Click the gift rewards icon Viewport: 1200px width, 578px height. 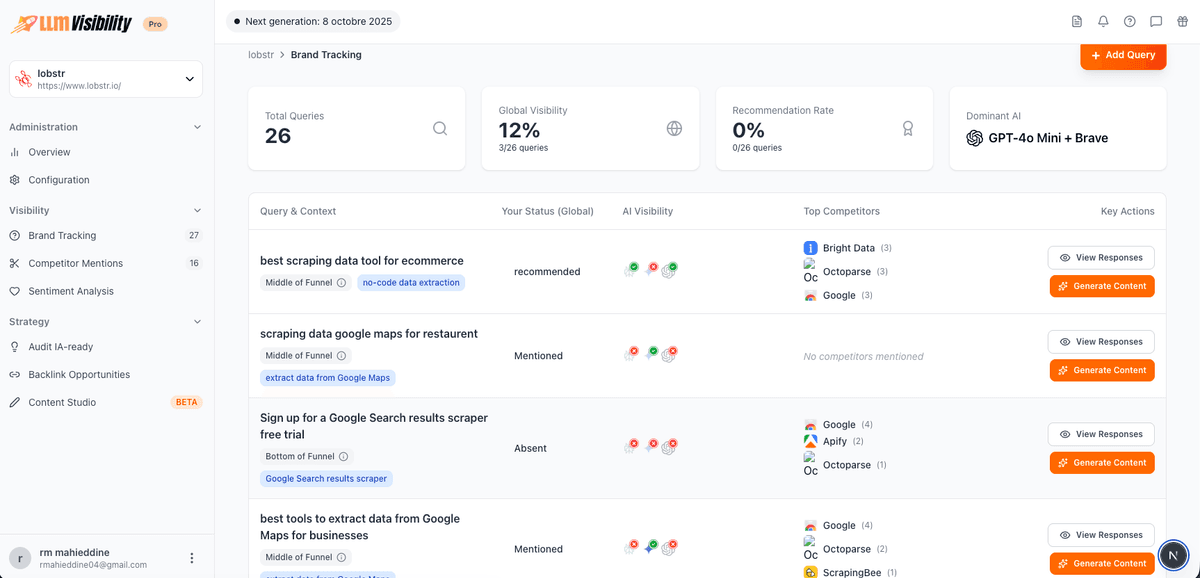pos(1182,21)
